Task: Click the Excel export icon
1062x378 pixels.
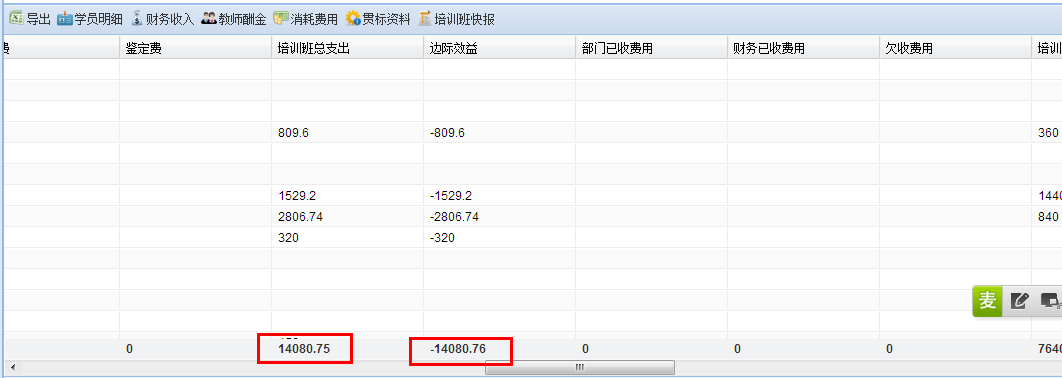Action: click(16, 18)
